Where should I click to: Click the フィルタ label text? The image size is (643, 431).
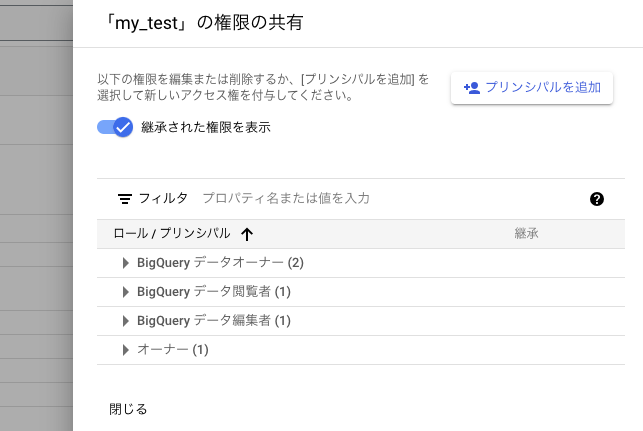[x=163, y=198]
